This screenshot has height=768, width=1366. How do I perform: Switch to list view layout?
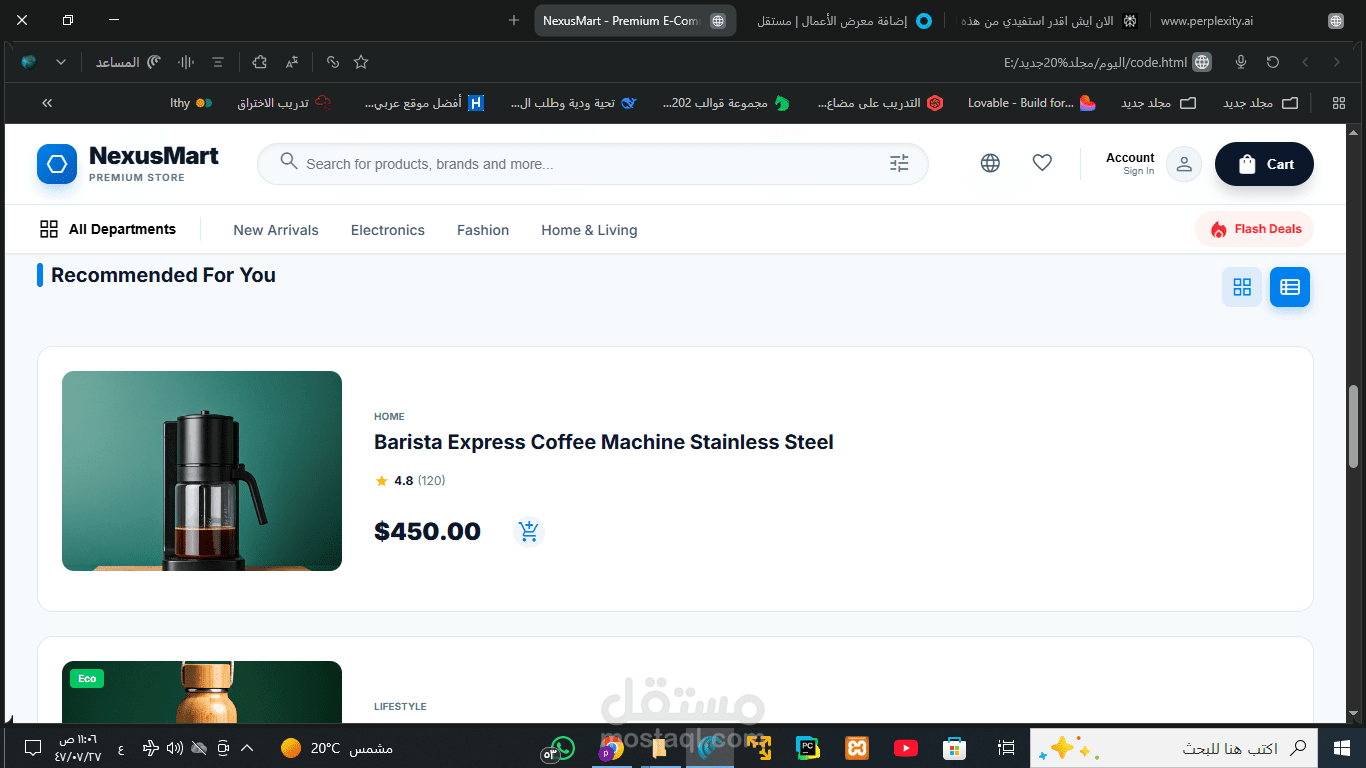click(x=1290, y=287)
